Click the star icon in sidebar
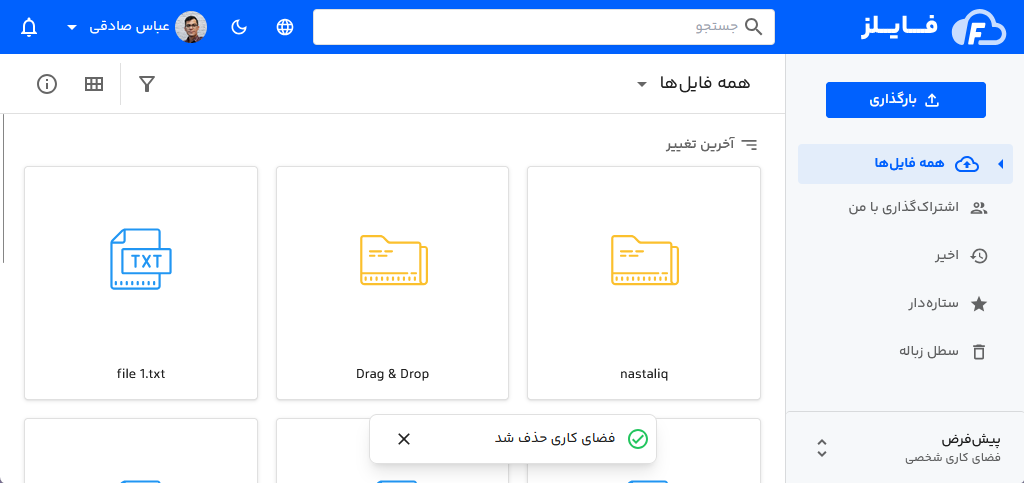This screenshot has width=1024, height=483. tap(979, 304)
